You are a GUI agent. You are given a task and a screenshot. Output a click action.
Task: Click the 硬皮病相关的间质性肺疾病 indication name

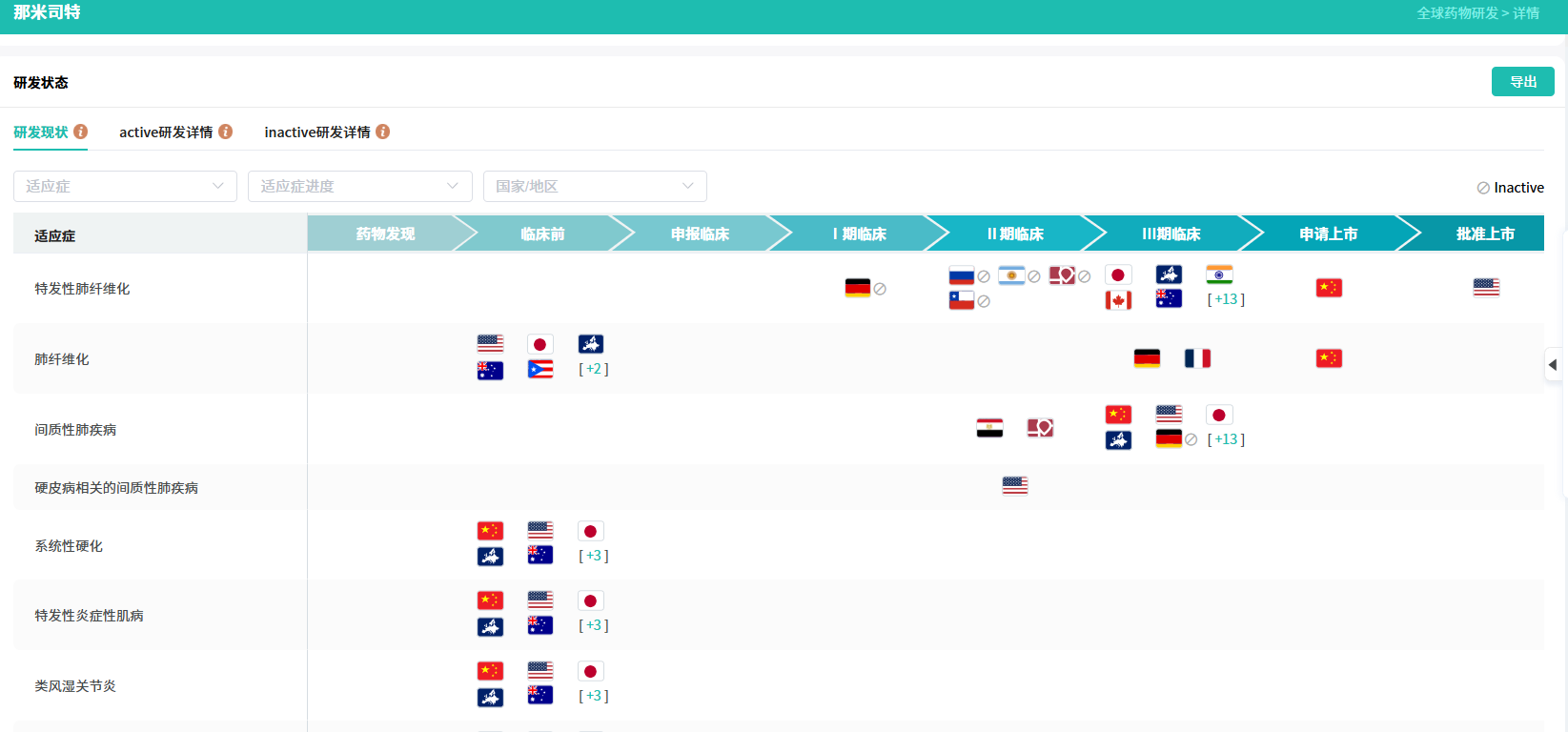[116, 488]
